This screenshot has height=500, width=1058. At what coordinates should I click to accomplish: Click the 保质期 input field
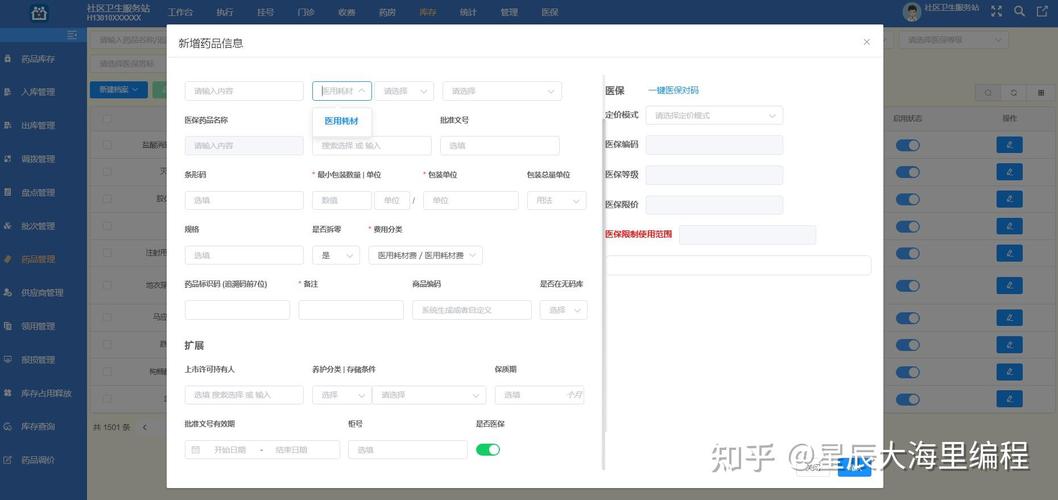(x=539, y=395)
